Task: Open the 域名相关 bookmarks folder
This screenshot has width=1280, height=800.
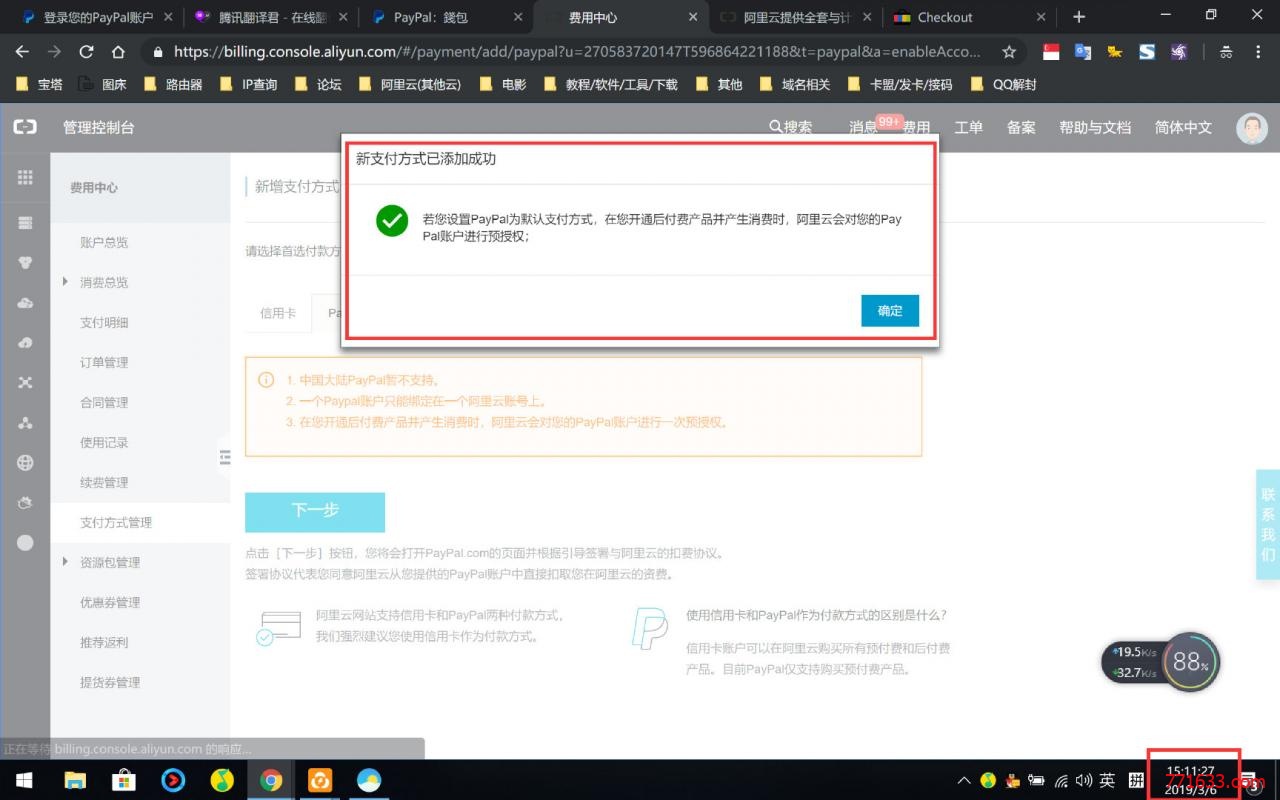Action: point(795,85)
